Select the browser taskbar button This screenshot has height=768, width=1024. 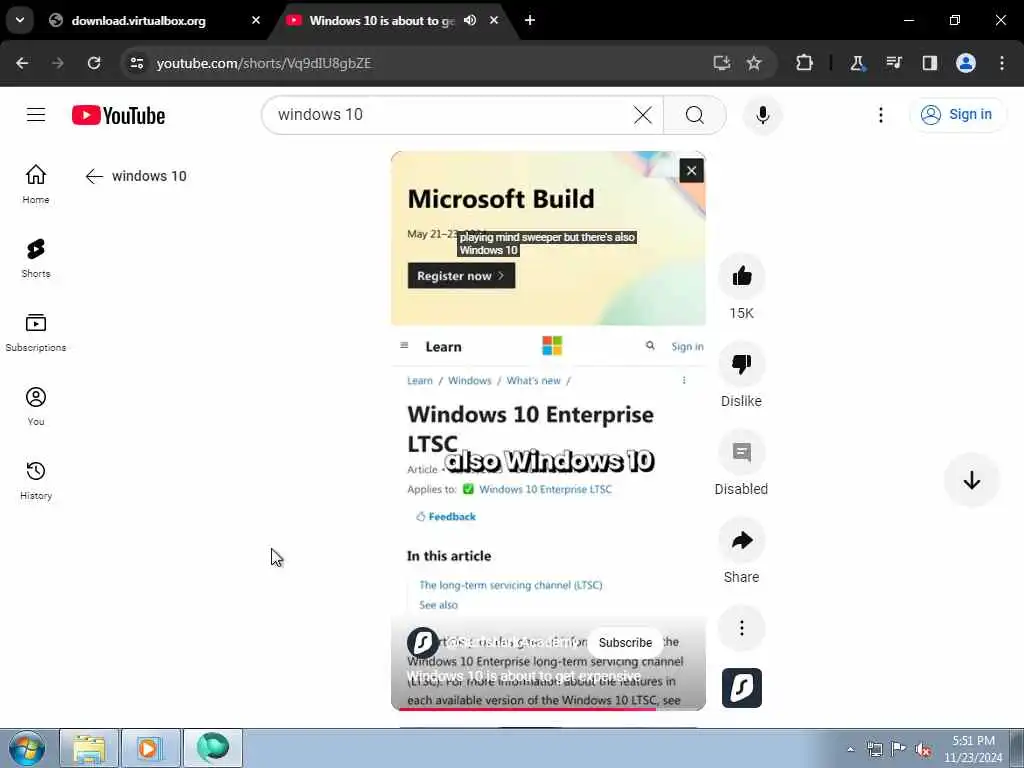tap(213, 748)
